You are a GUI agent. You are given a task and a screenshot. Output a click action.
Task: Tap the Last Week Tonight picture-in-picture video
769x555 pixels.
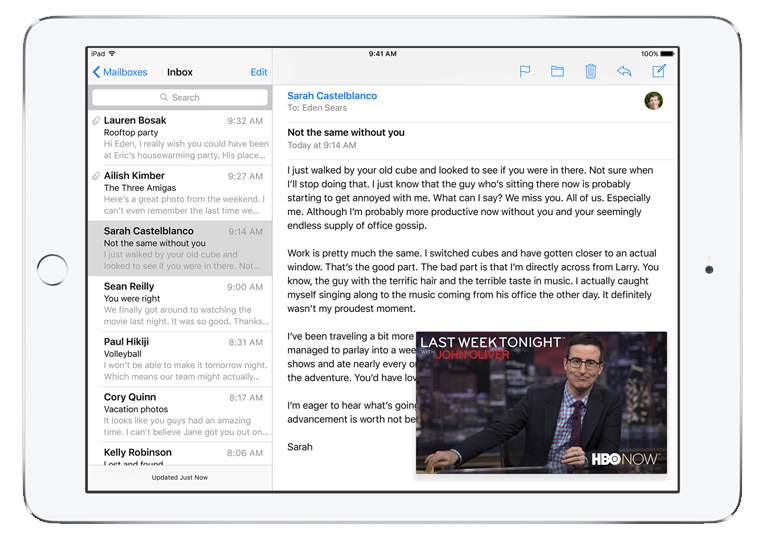[541, 402]
